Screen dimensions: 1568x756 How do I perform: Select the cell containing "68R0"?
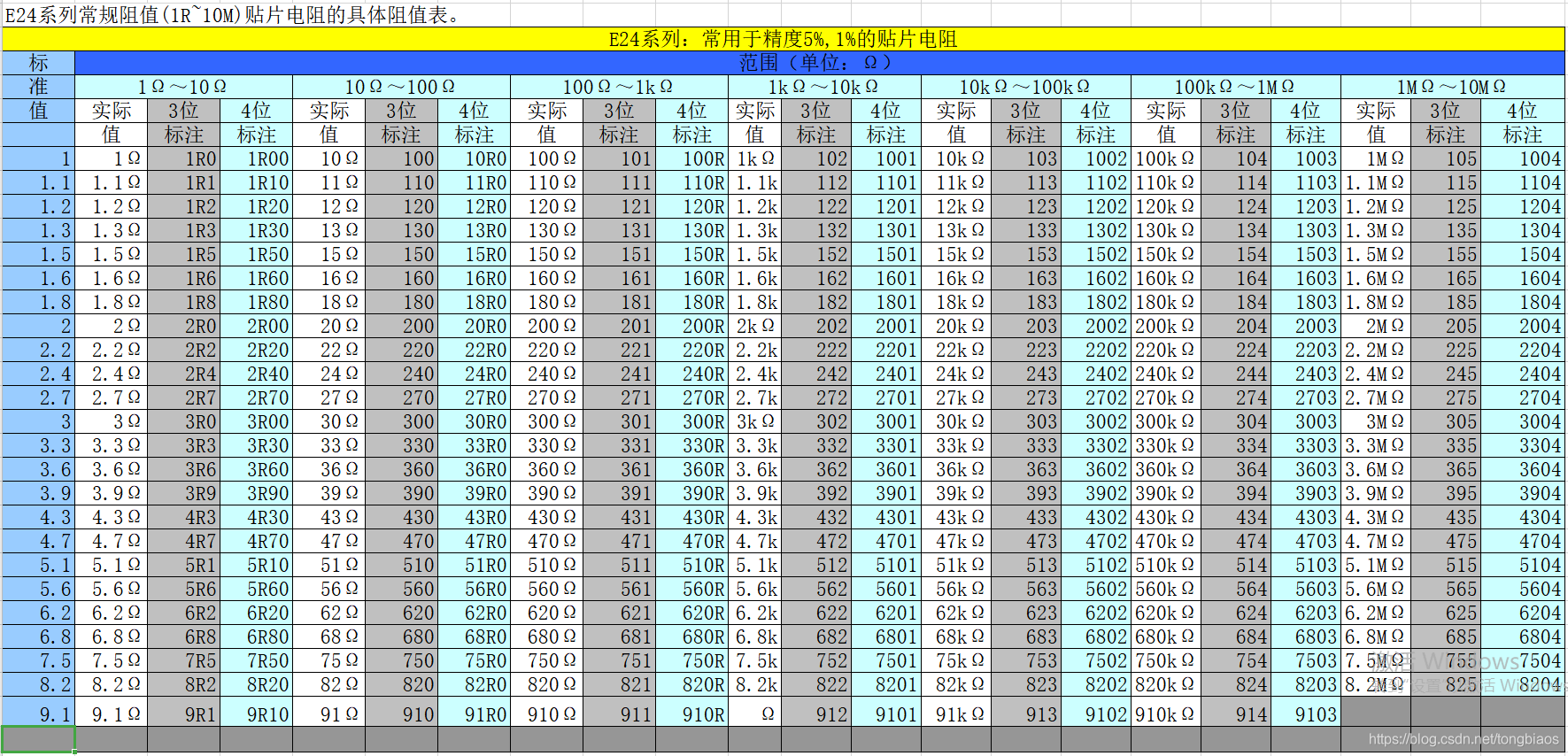474,636
